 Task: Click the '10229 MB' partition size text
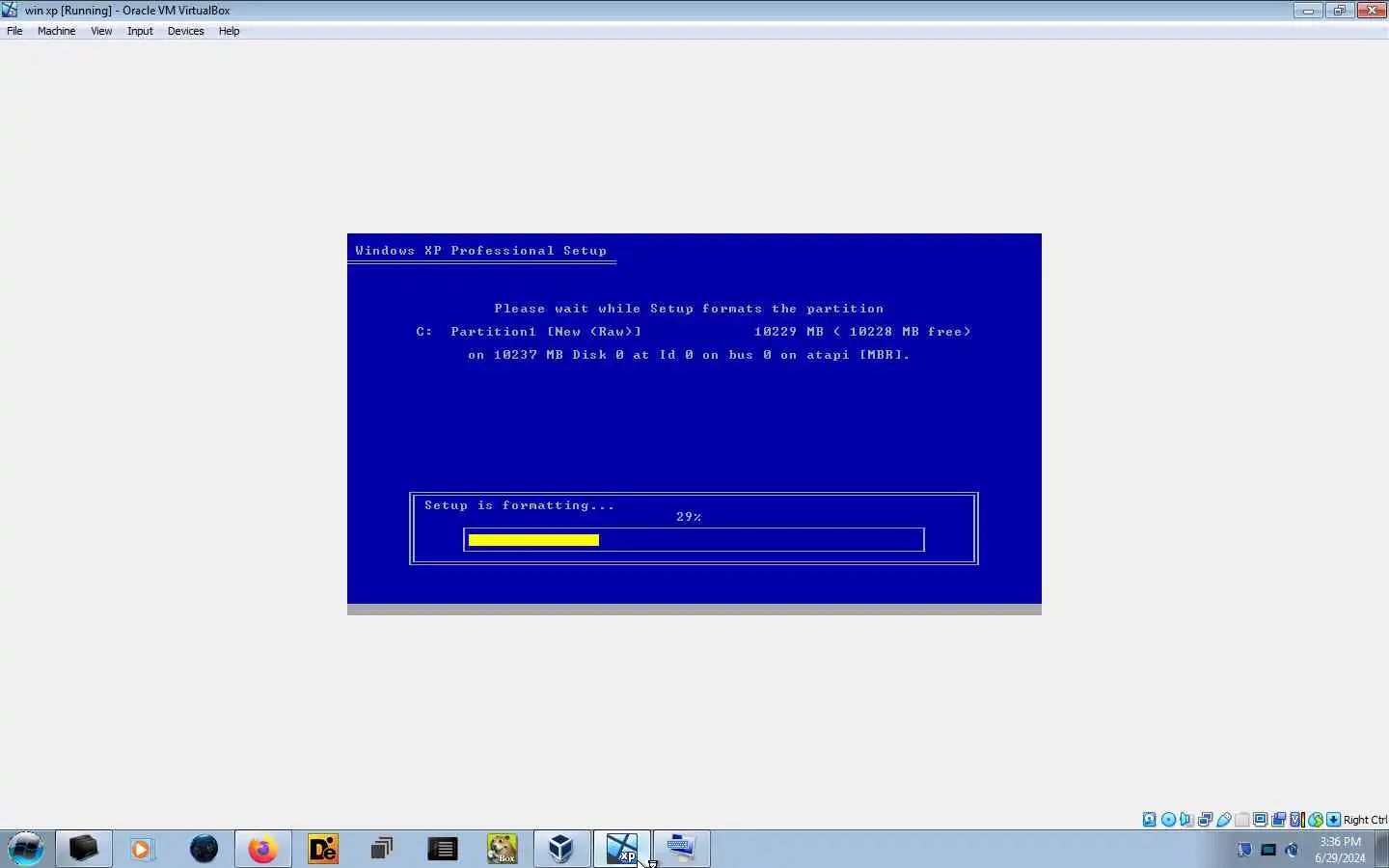coord(788,332)
